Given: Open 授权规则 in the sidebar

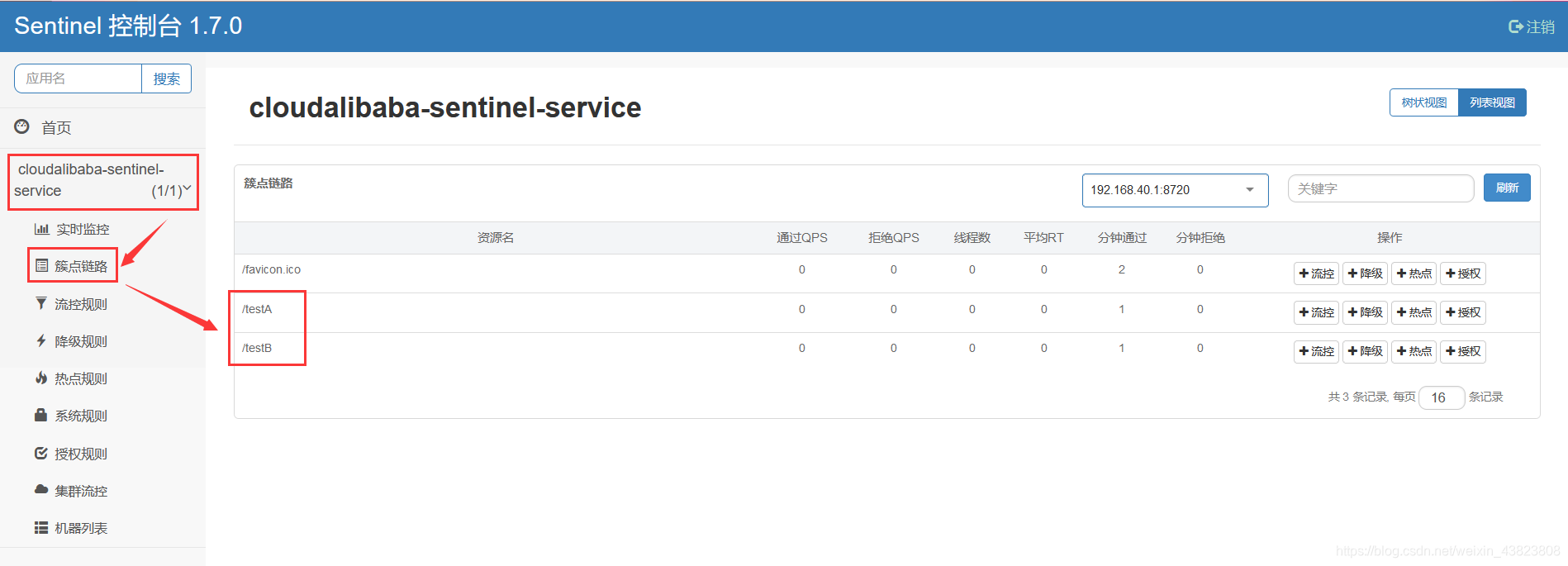Looking at the screenshot, I should (x=80, y=454).
